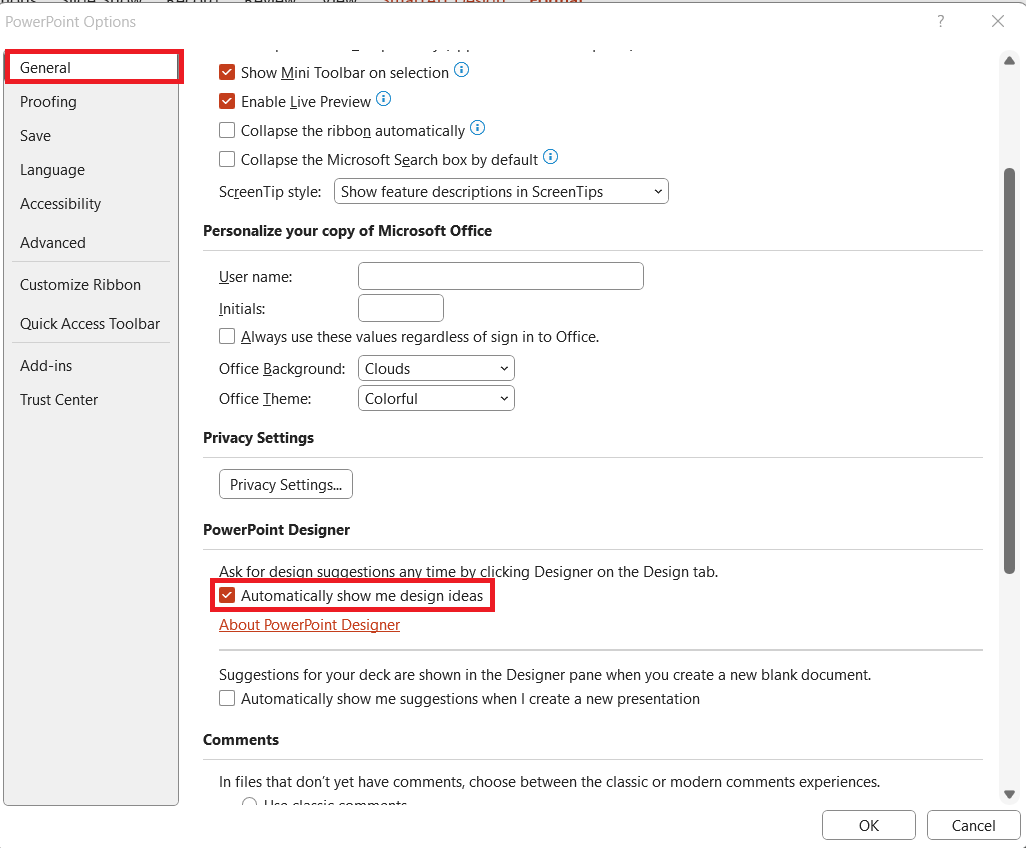Close the PowerPoint Options dialog
The width and height of the screenshot is (1026, 848).
(998, 22)
